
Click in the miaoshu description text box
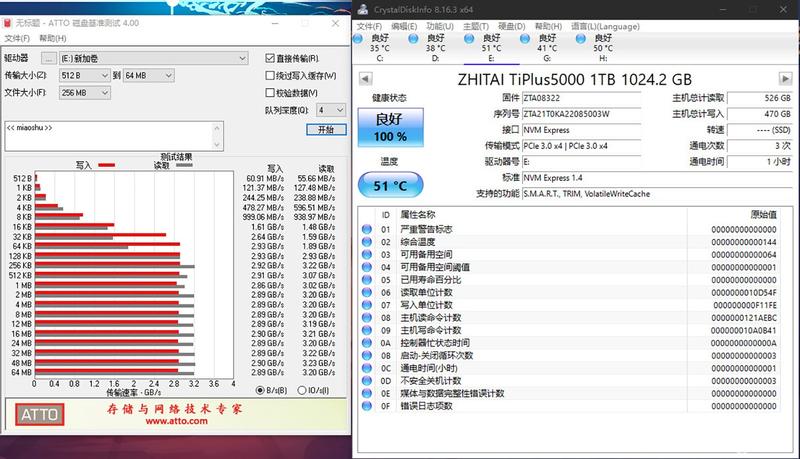tap(108, 136)
